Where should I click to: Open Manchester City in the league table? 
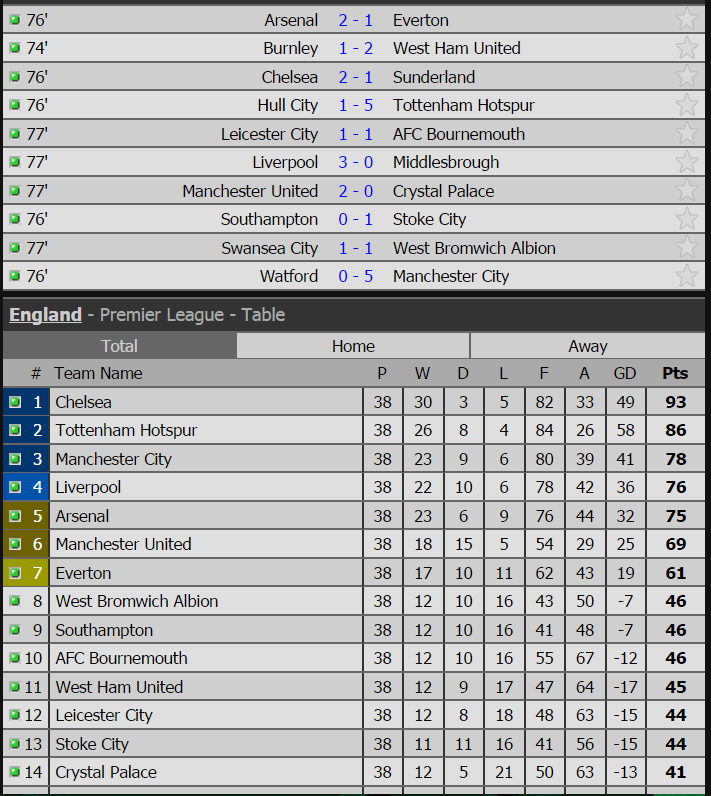[x=114, y=459]
